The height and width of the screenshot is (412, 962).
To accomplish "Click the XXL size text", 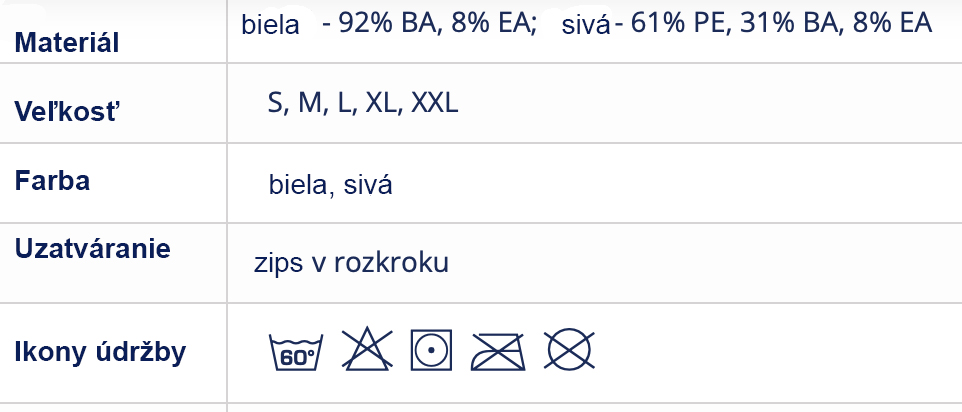I will 435,103.
